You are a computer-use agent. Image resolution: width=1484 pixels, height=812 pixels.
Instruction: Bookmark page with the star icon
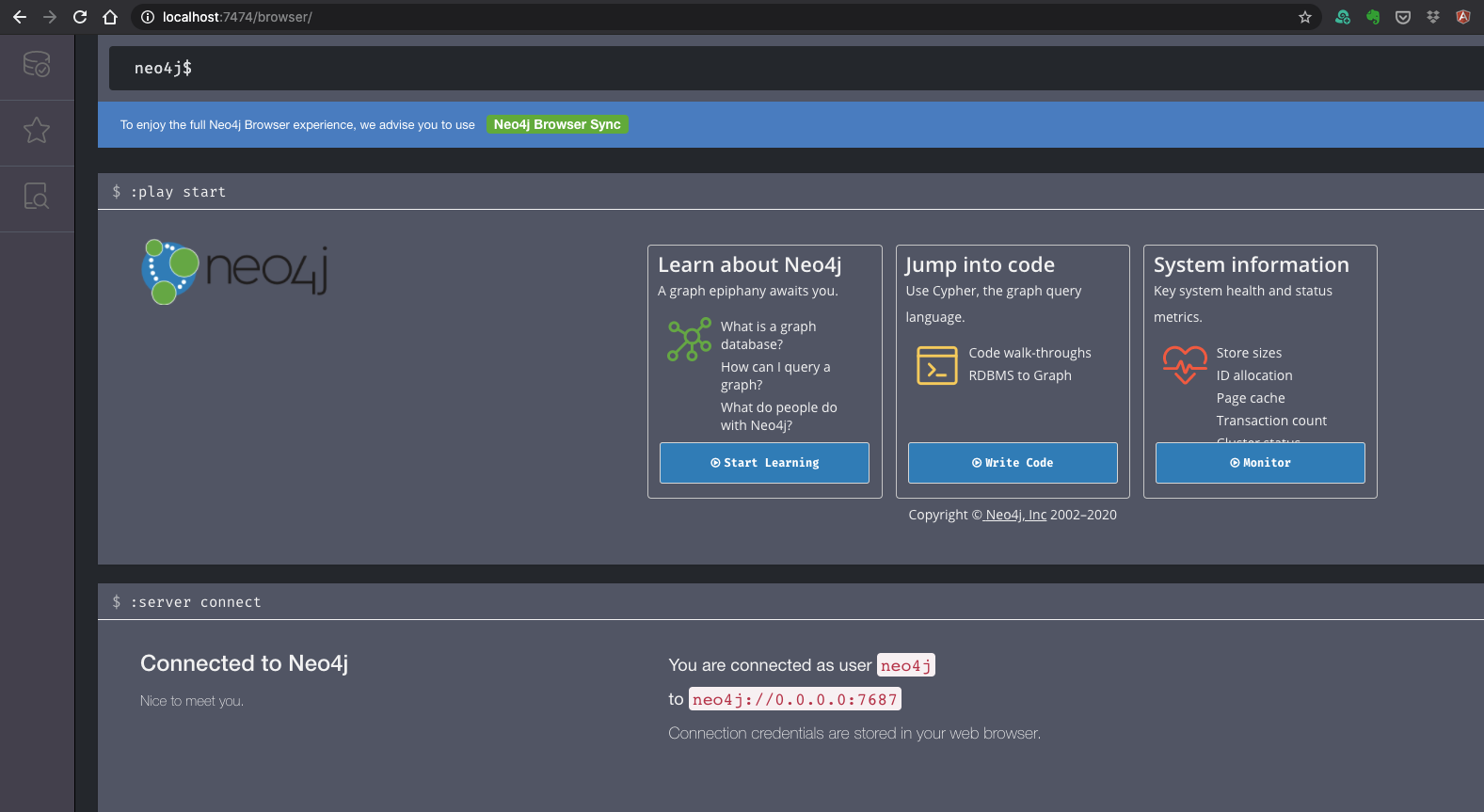click(1305, 17)
